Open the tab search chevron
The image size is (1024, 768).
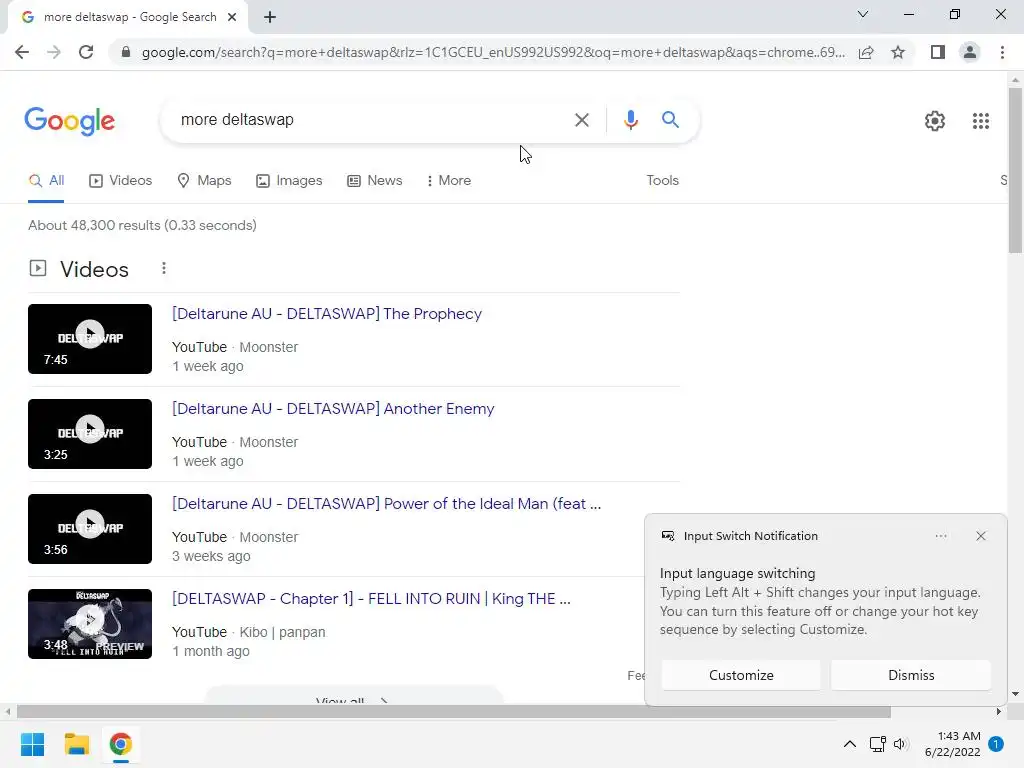(x=863, y=14)
